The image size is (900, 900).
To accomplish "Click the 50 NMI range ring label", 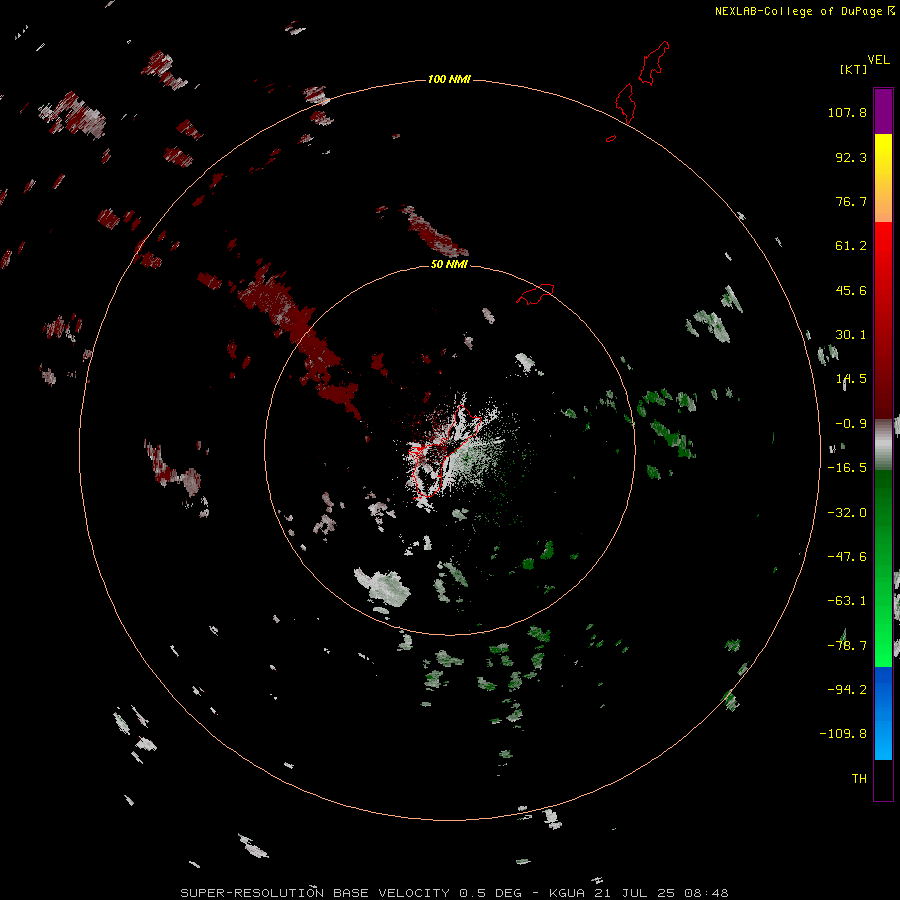I will tap(449, 265).
